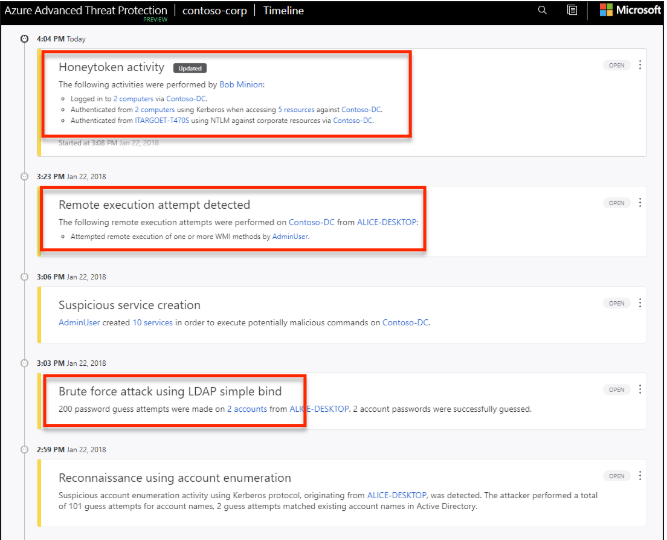Click OPEN status on Remote execution alert

coord(616,203)
